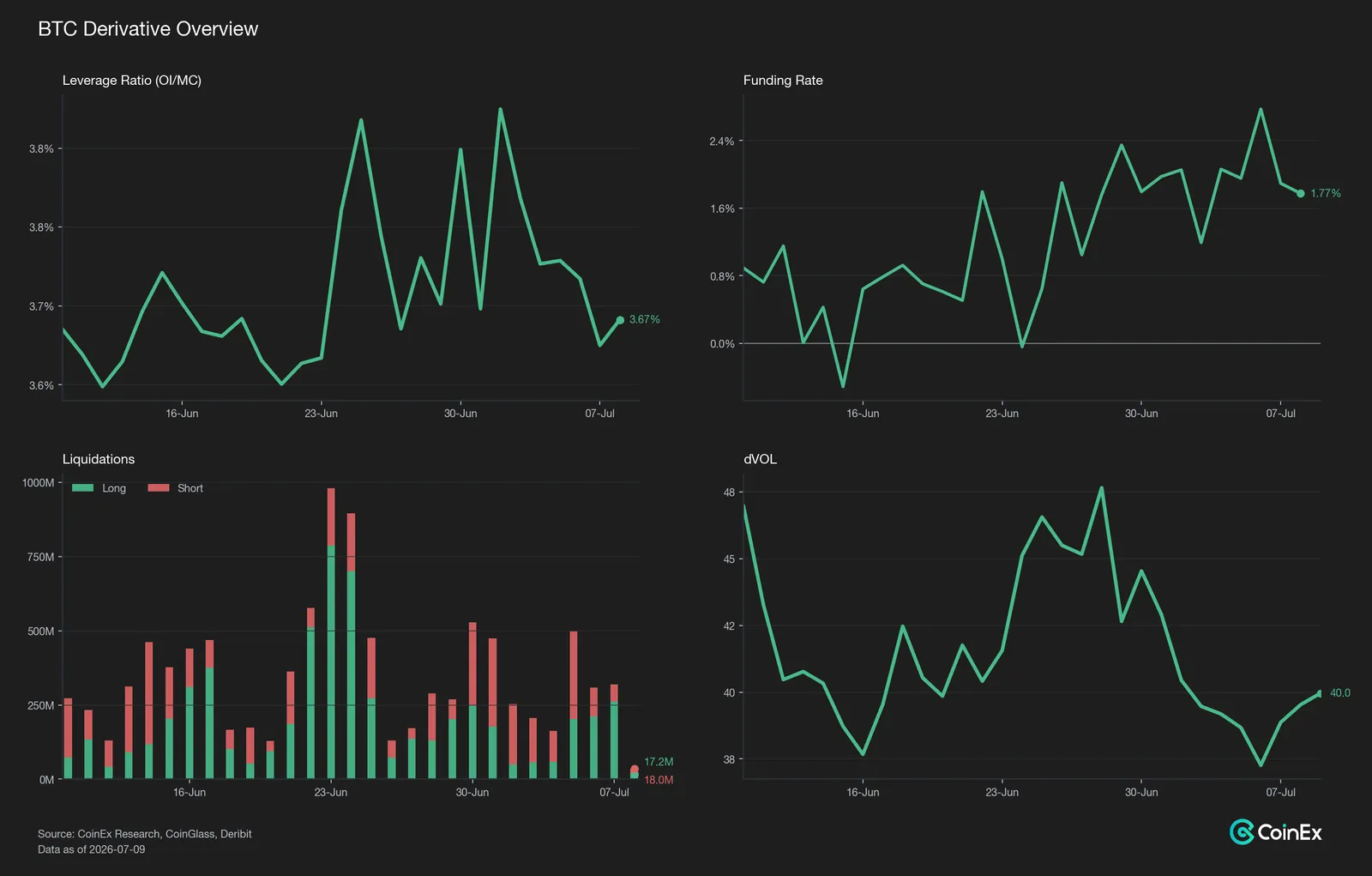The width and height of the screenshot is (1372, 876).
Task: Click the Long legend label text
Action: (114, 488)
